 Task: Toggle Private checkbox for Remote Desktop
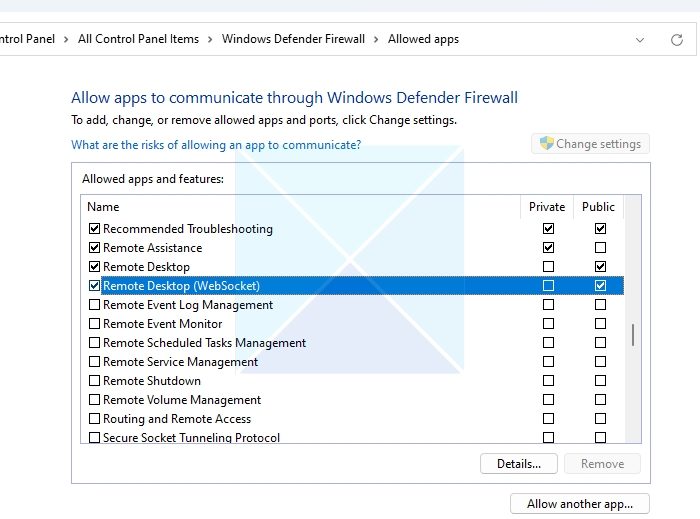pyautogui.click(x=548, y=267)
